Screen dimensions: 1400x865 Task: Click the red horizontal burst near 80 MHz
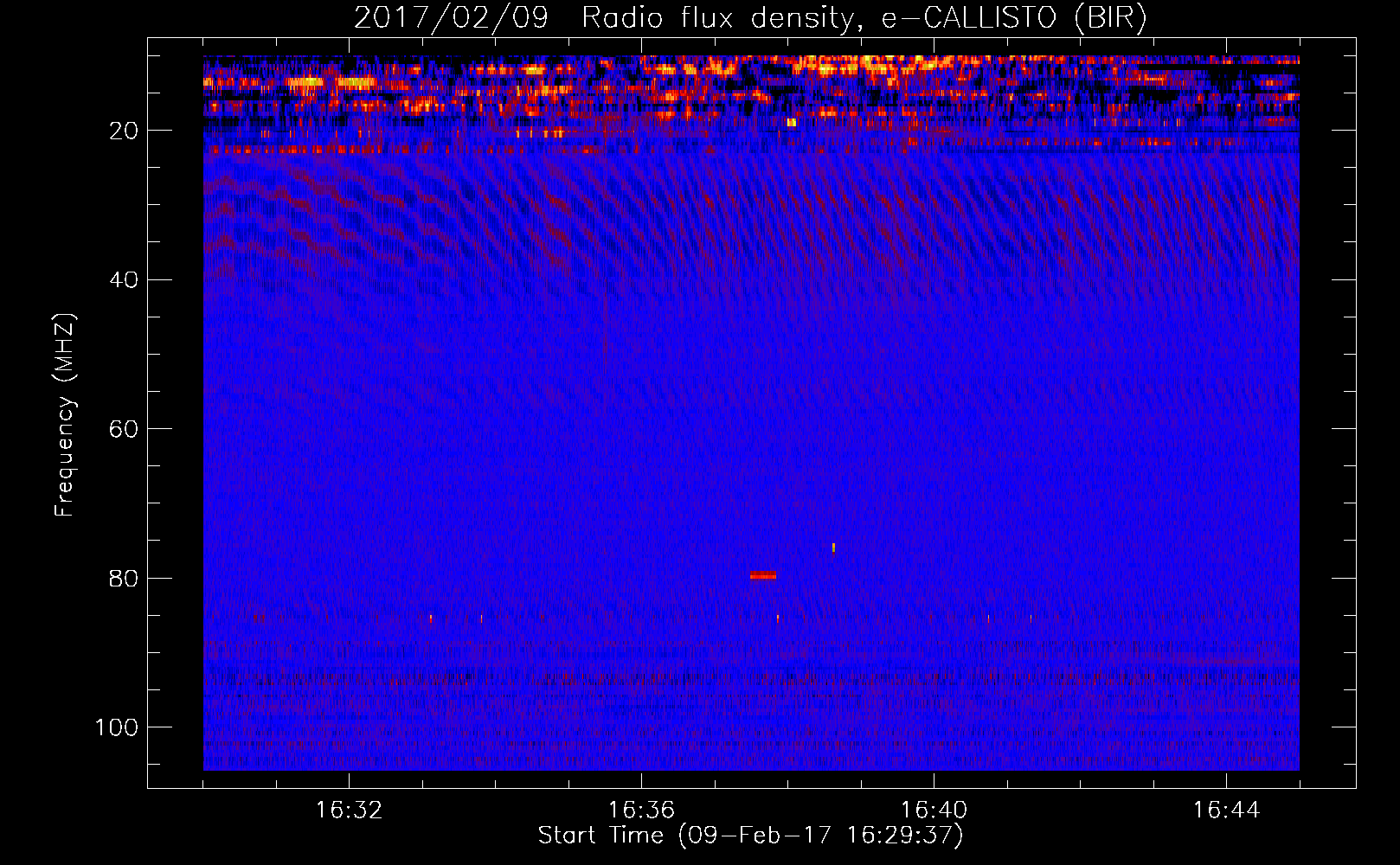(x=763, y=575)
